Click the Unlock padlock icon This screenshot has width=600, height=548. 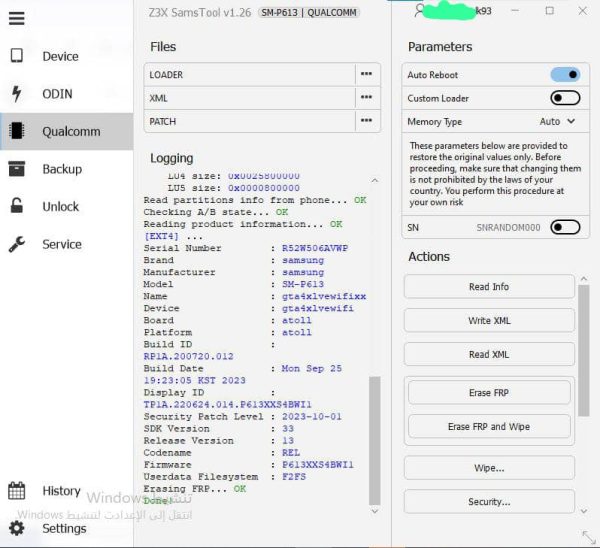[x=16, y=206]
